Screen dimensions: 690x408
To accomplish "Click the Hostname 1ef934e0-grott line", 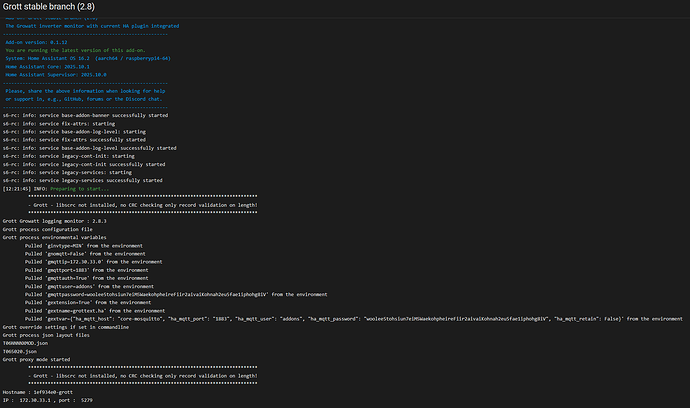I will [x=40, y=392].
